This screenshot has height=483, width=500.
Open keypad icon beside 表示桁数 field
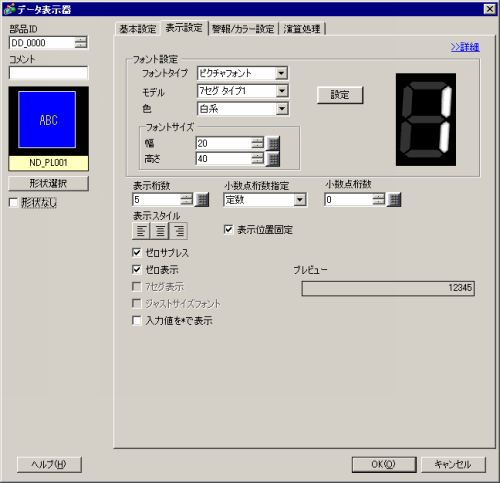coord(202,200)
